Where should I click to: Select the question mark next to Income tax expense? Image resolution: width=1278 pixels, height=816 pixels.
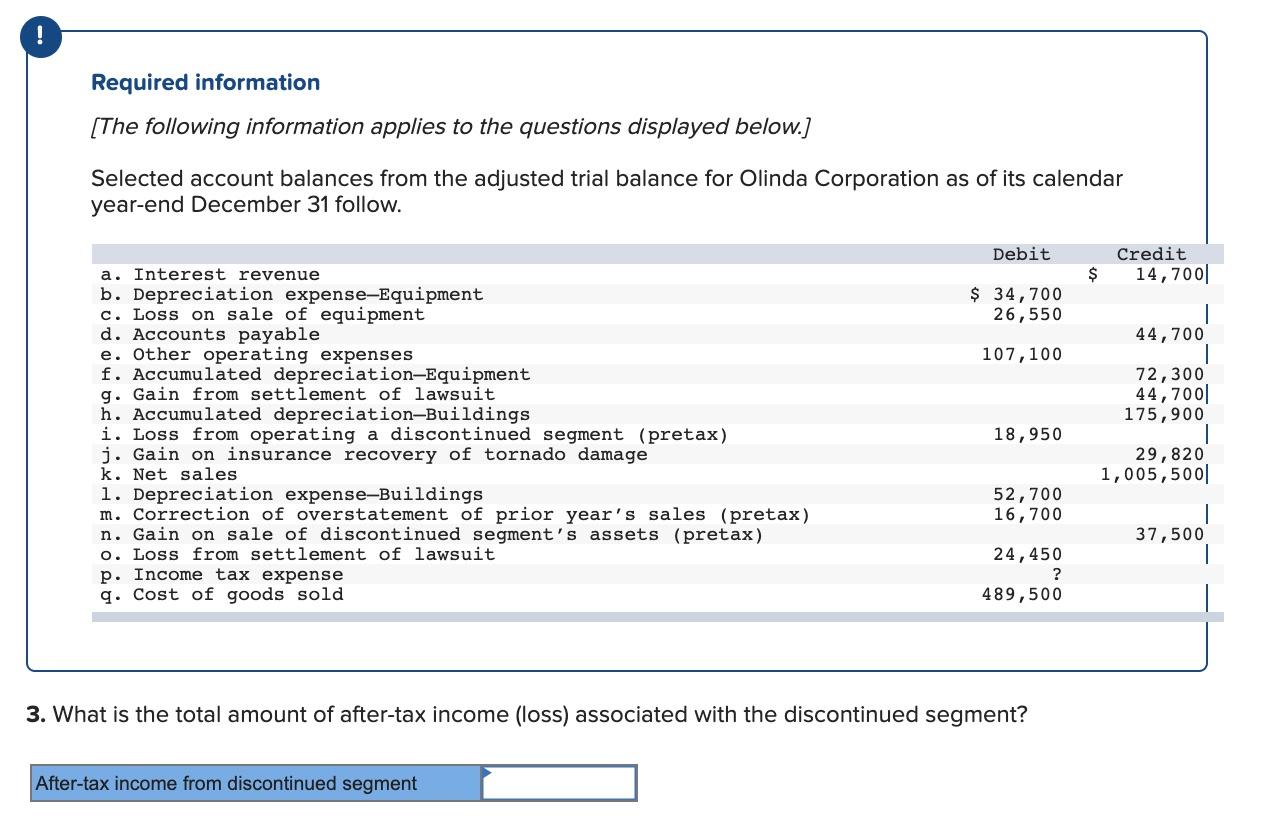[1056, 574]
